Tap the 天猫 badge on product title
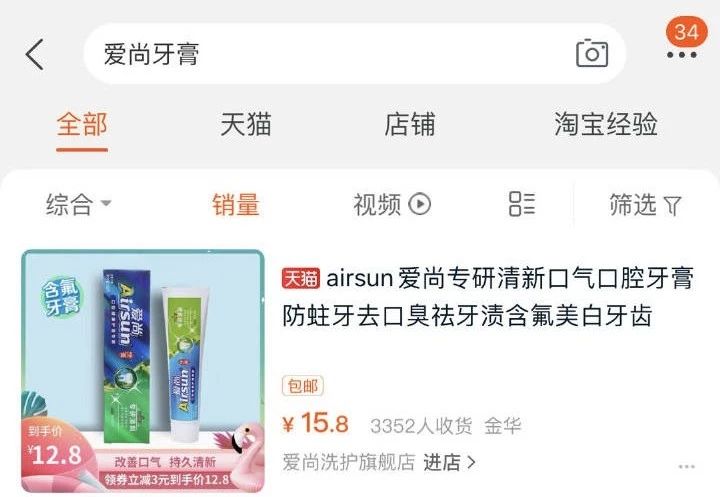 [301, 279]
